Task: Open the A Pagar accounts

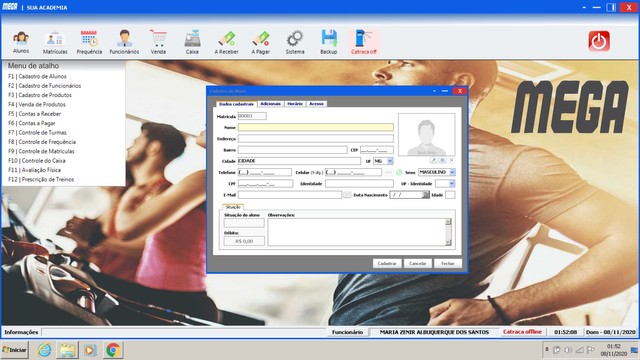Action: point(260,42)
